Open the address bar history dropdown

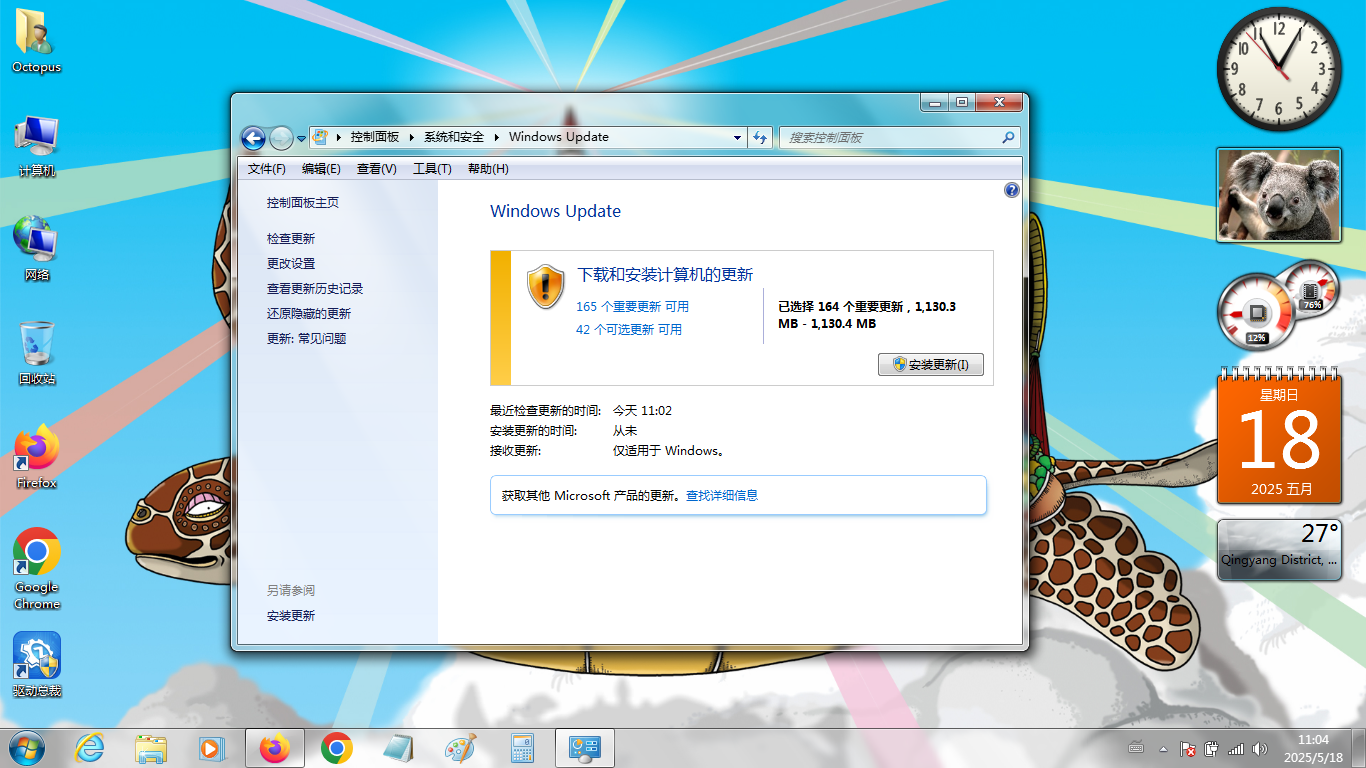click(x=737, y=137)
